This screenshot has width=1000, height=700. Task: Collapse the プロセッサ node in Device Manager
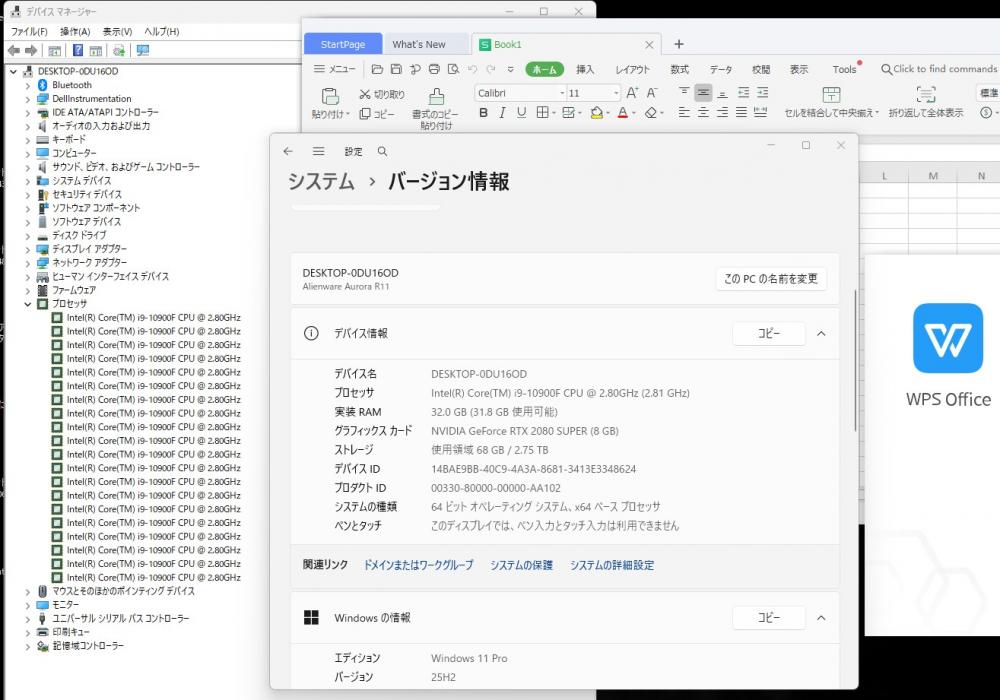click(27, 304)
